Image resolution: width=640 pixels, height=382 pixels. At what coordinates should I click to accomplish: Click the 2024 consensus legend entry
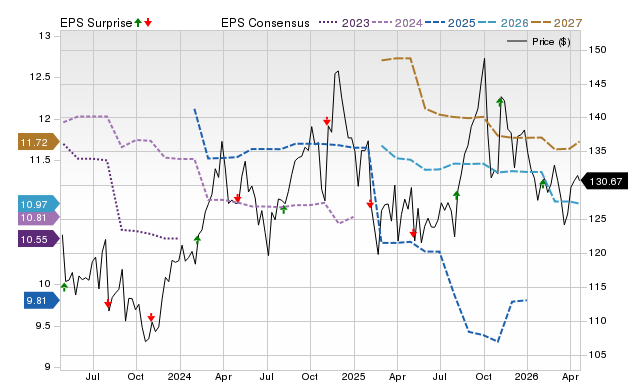pyautogui.click(x=397, y=23)
